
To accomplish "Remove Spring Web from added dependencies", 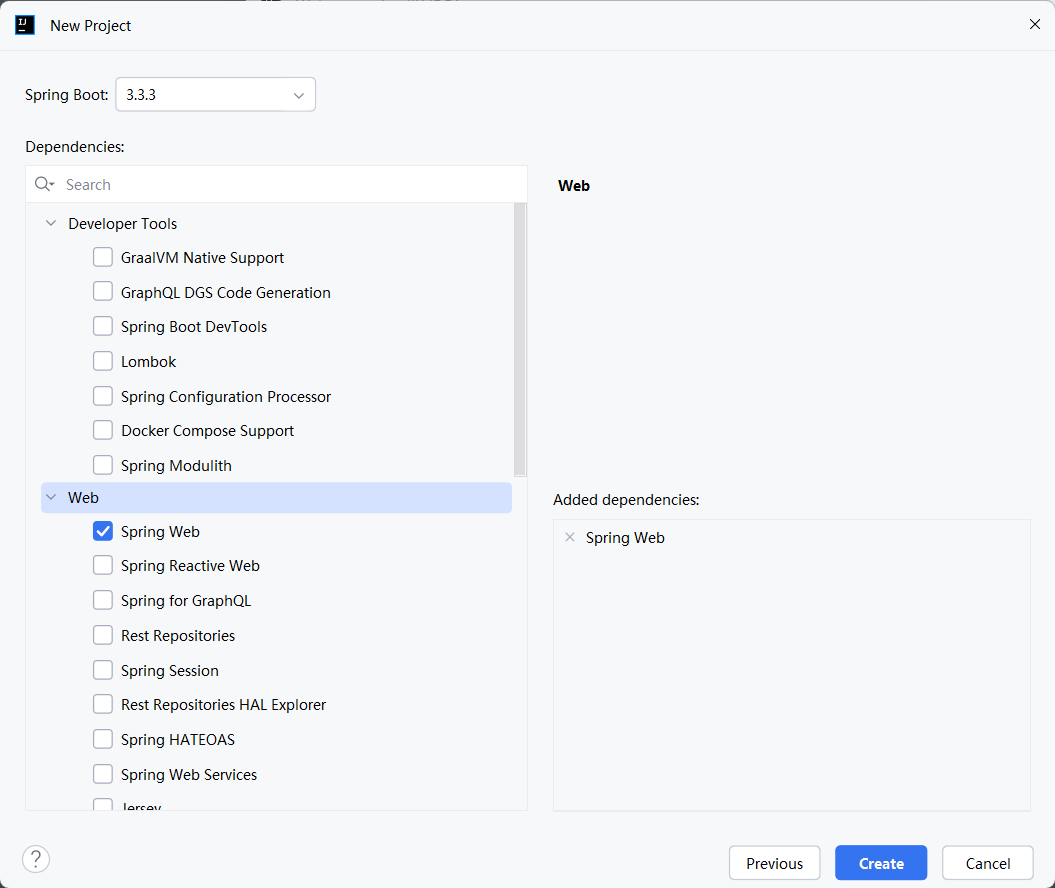I will [x=570, y=537].
